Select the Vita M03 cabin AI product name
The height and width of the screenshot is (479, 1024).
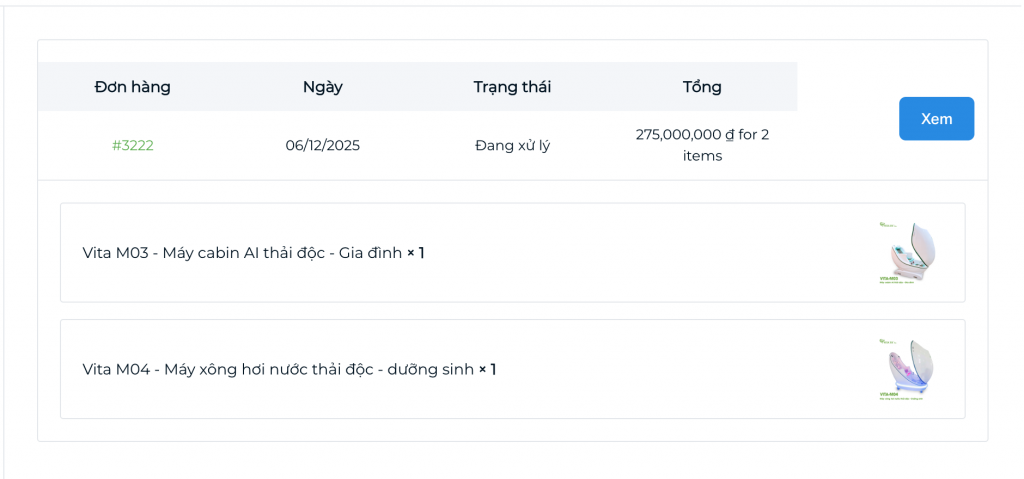pyautogui.click(x=242, y=253)
